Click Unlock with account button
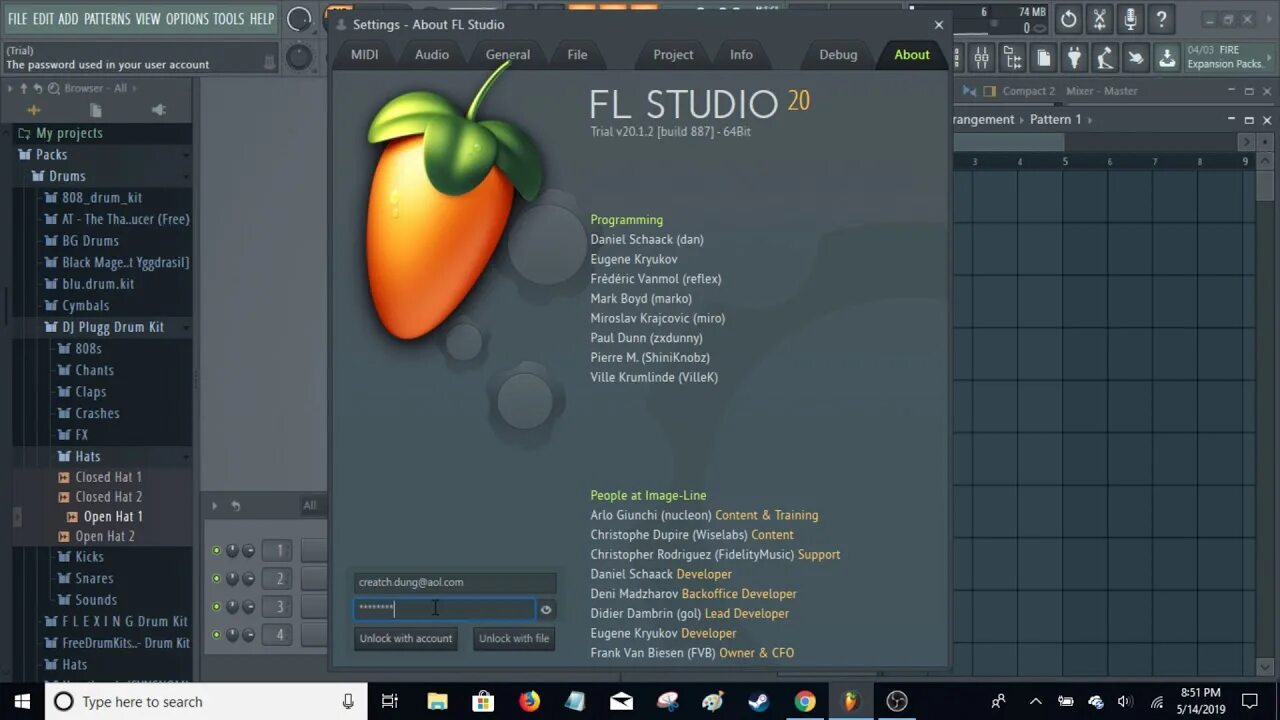1280x720 pixels. (x=406, y=638)
